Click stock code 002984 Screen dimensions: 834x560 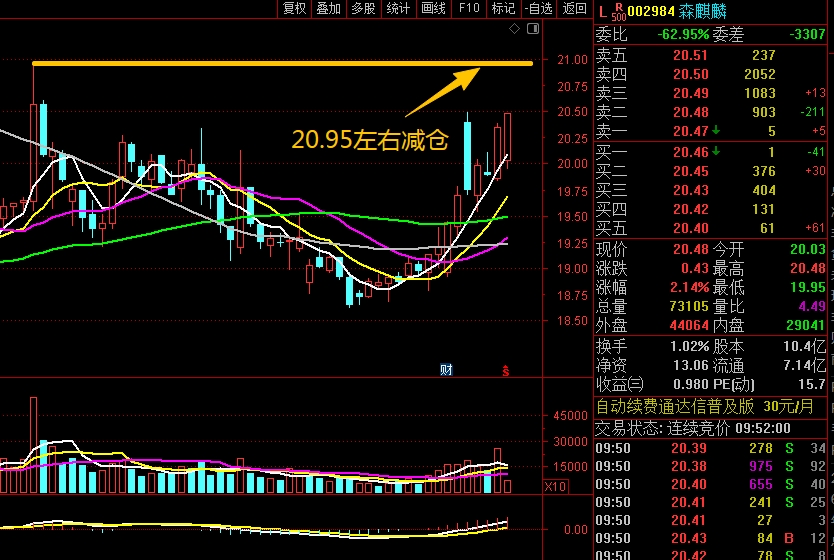coord(651,11)
